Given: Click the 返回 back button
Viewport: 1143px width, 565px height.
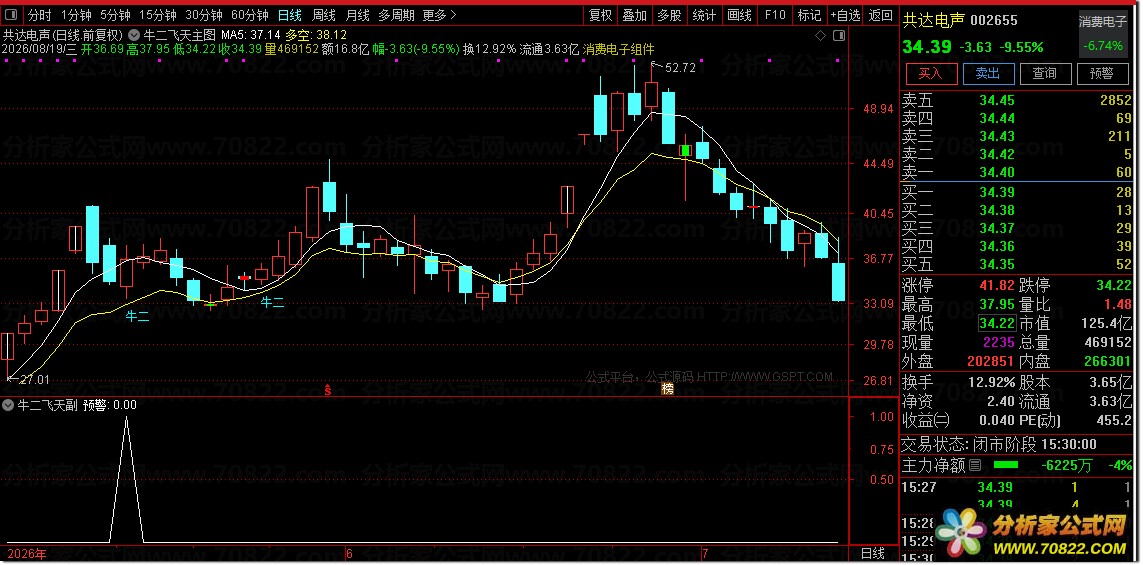Looking at the screenshot, I should point(881,15).
